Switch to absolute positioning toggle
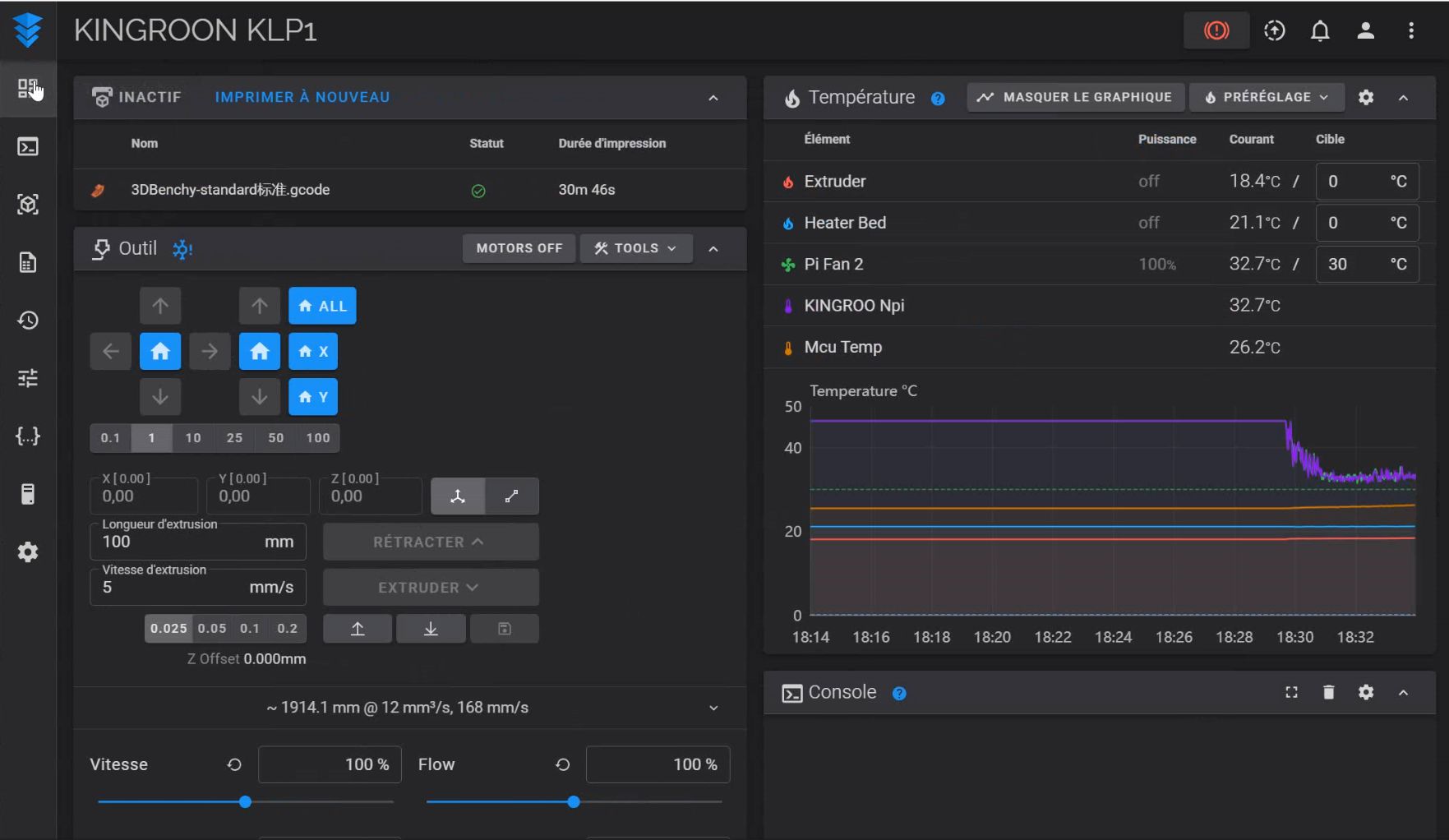Viewport: 1449px width, 840px height. click(458, 496)
